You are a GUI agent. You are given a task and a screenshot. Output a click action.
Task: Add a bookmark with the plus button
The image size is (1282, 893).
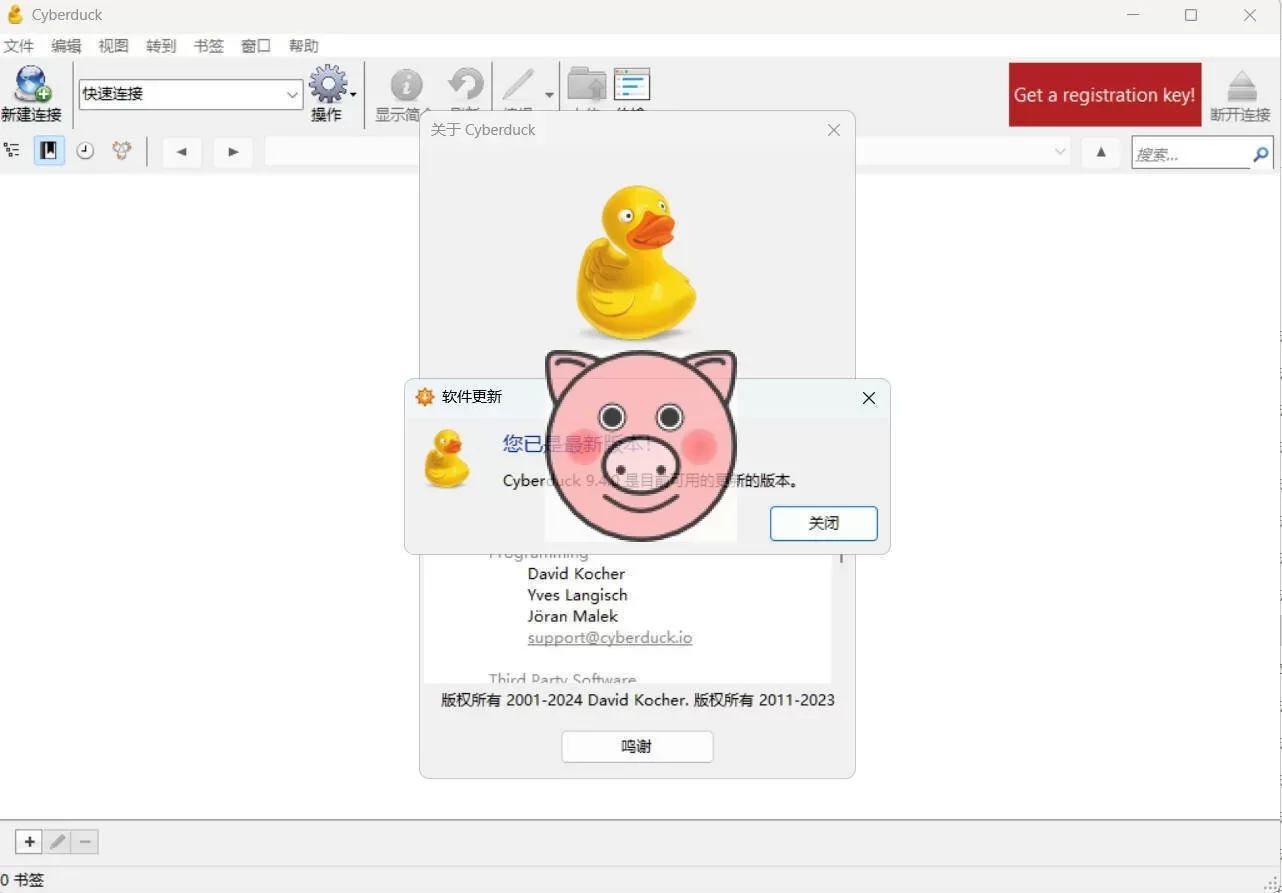click(x=30, y=842)
